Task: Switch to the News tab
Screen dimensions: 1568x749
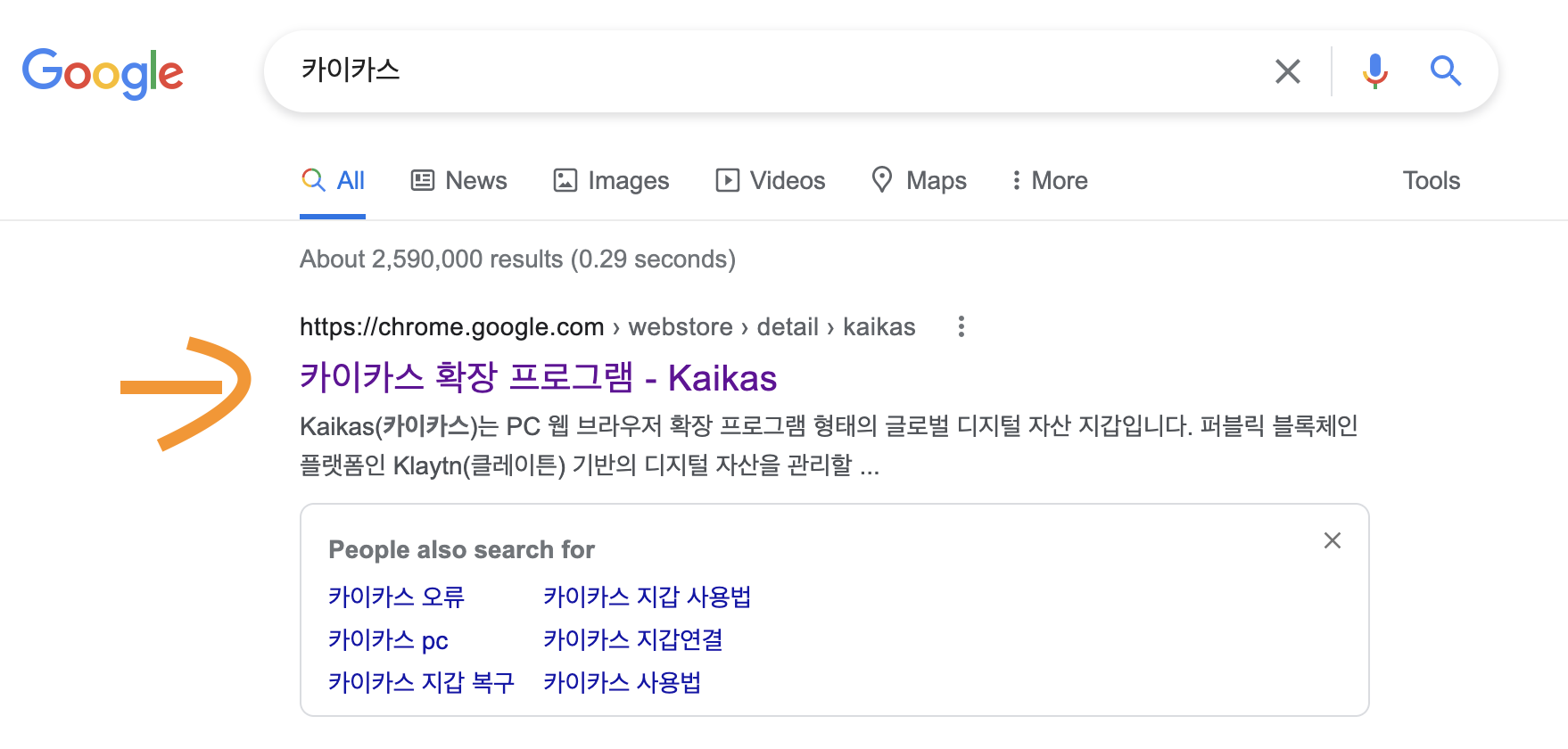Action: pyautogui.click(x=458, y=181)
